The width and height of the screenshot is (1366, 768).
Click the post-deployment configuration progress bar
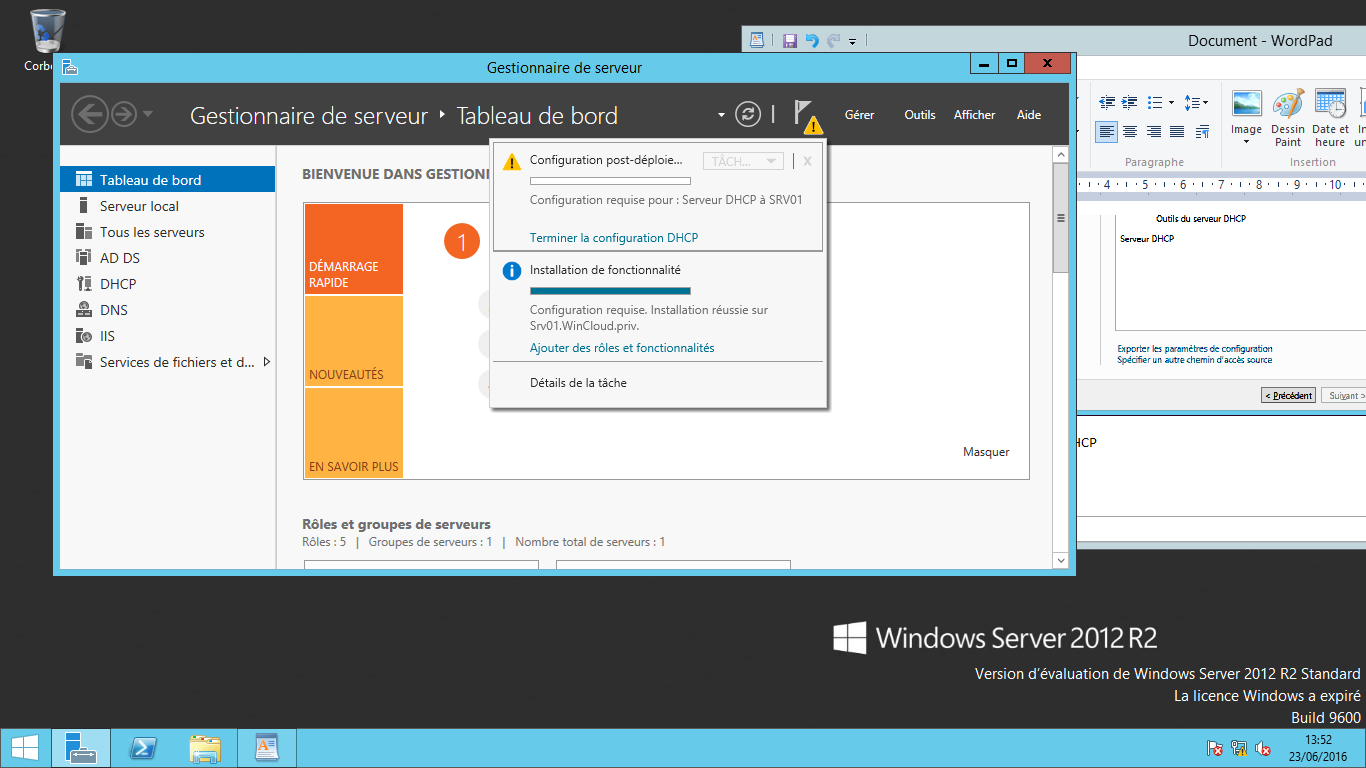click(610, 181)
